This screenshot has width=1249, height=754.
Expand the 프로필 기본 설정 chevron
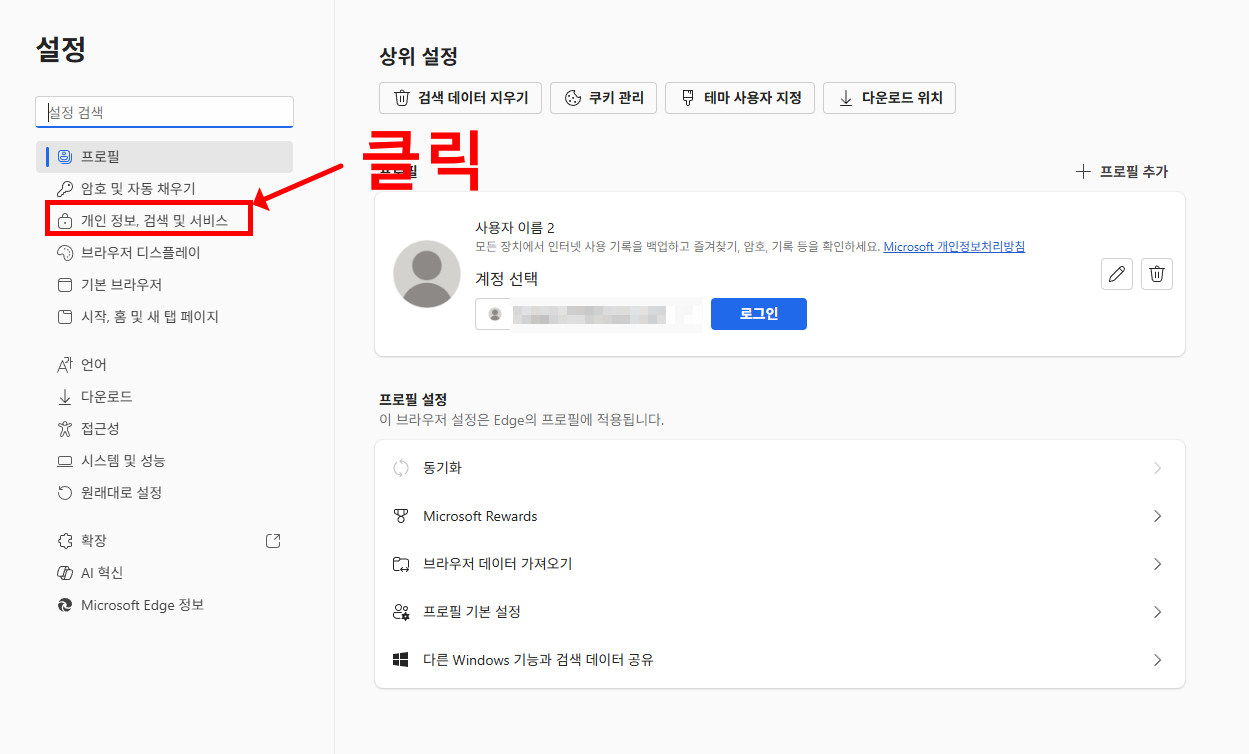point(1157,612)
